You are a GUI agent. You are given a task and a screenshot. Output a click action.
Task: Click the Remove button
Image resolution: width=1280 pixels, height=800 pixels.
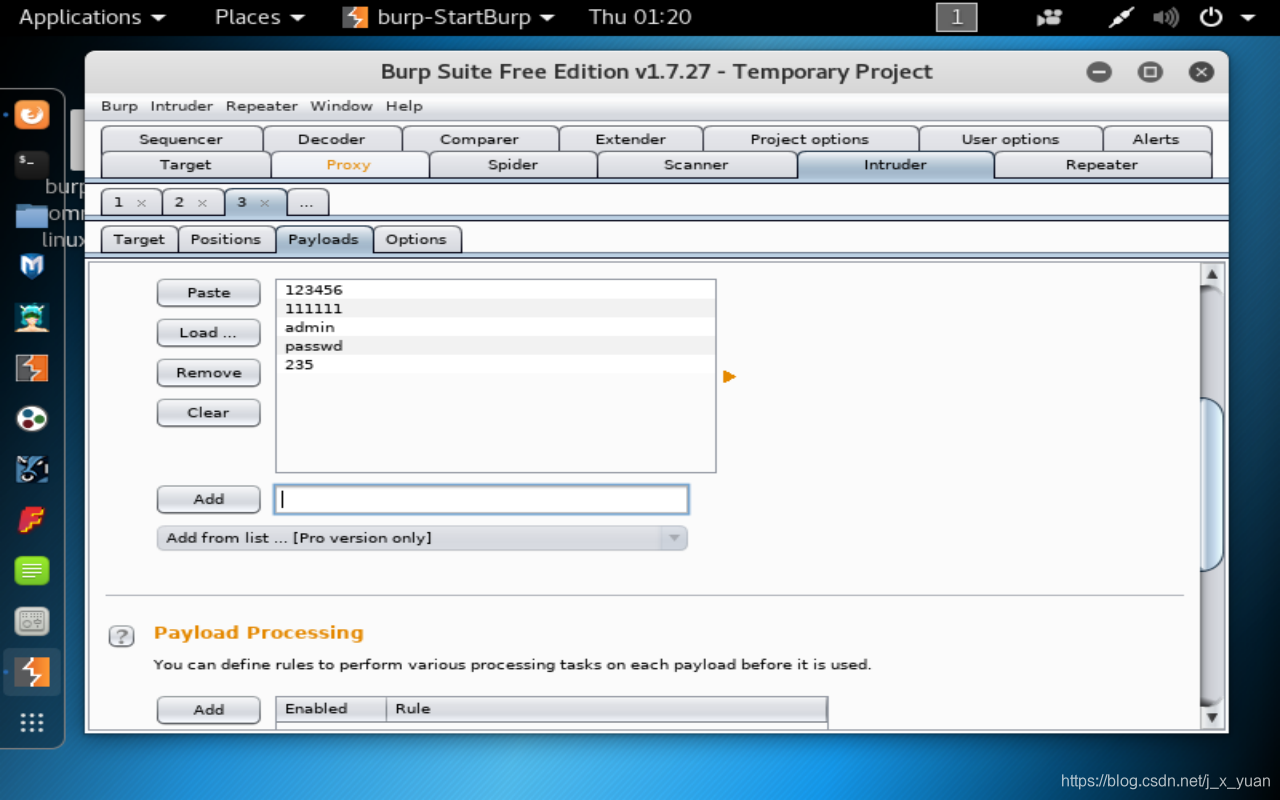click(209, 373)
